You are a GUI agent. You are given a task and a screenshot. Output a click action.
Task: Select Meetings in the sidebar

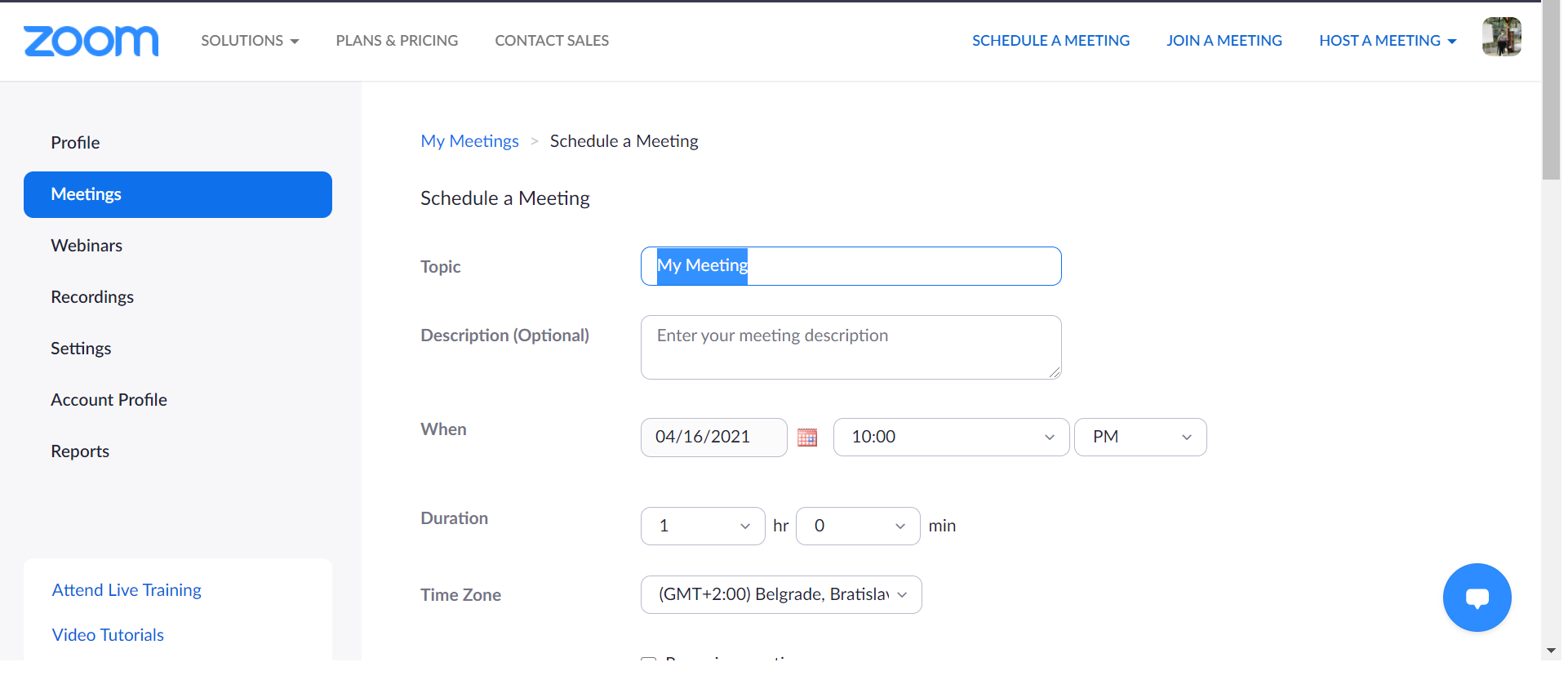click(x=178, y=194)
